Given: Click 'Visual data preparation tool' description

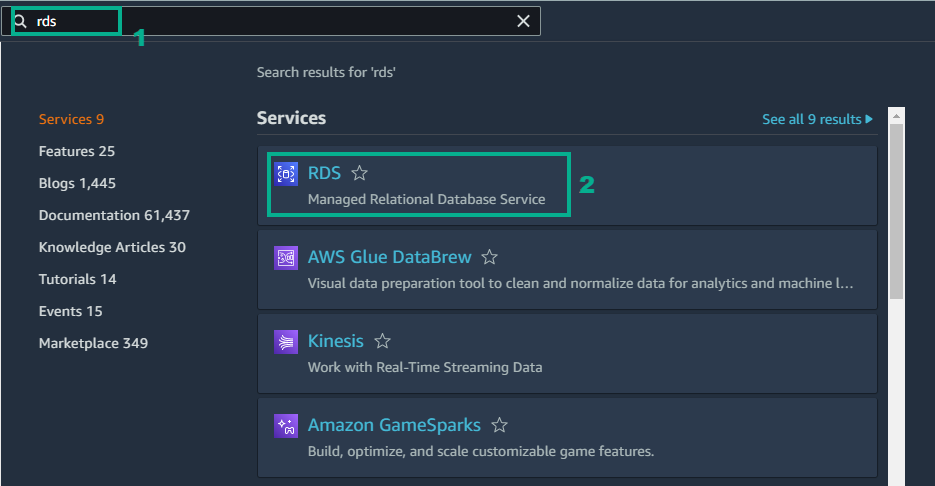Looking at the screenshot, I should click(580, 283).
